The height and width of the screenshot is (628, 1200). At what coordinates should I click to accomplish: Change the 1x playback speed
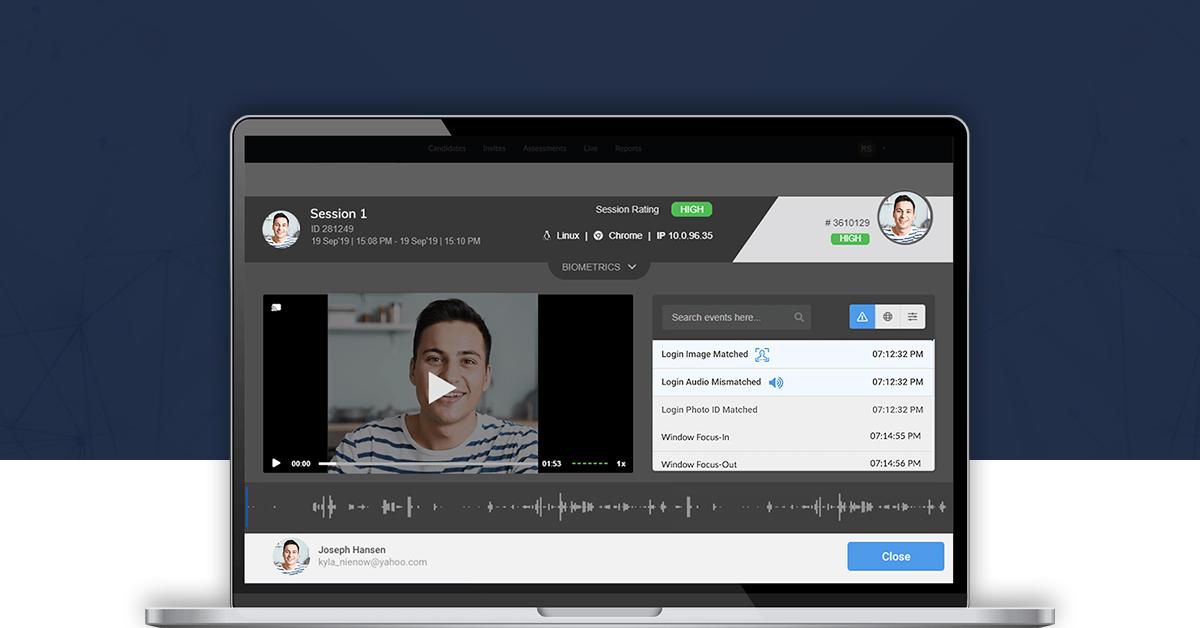(620, 464)
